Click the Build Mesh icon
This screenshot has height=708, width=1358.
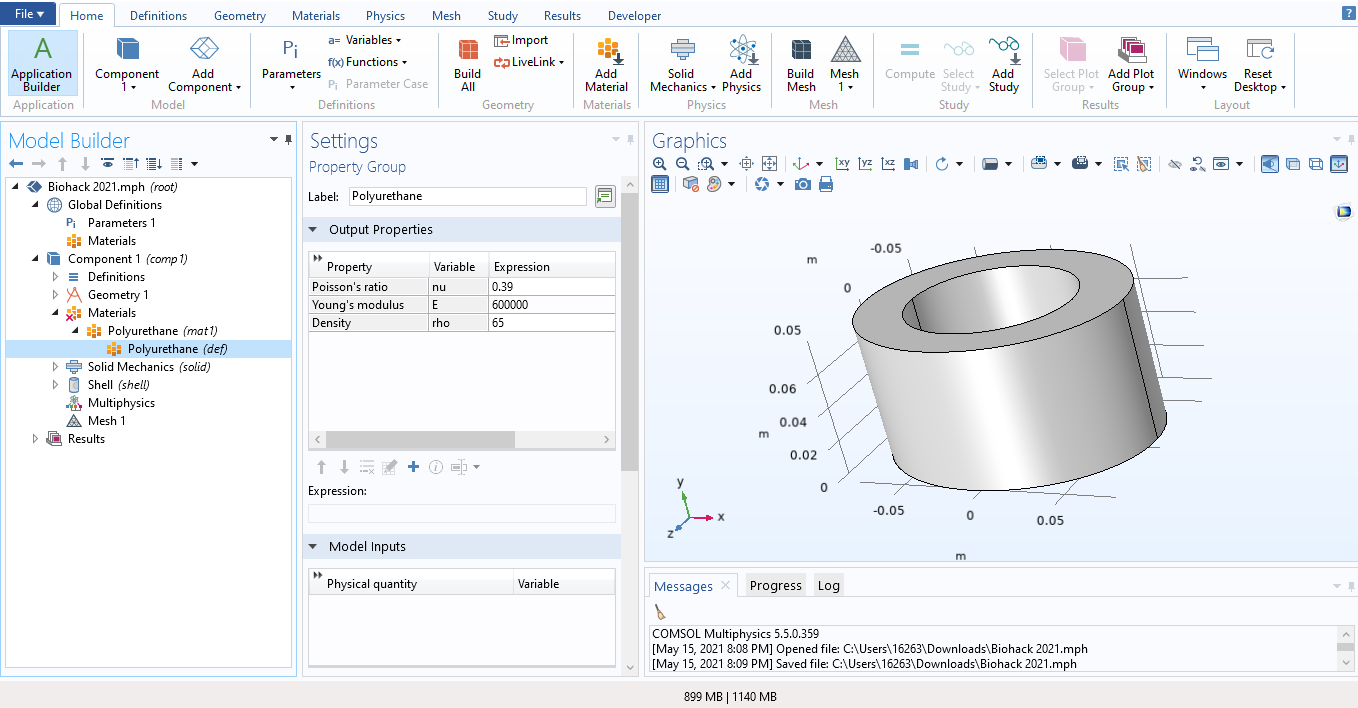pos(800,64)
